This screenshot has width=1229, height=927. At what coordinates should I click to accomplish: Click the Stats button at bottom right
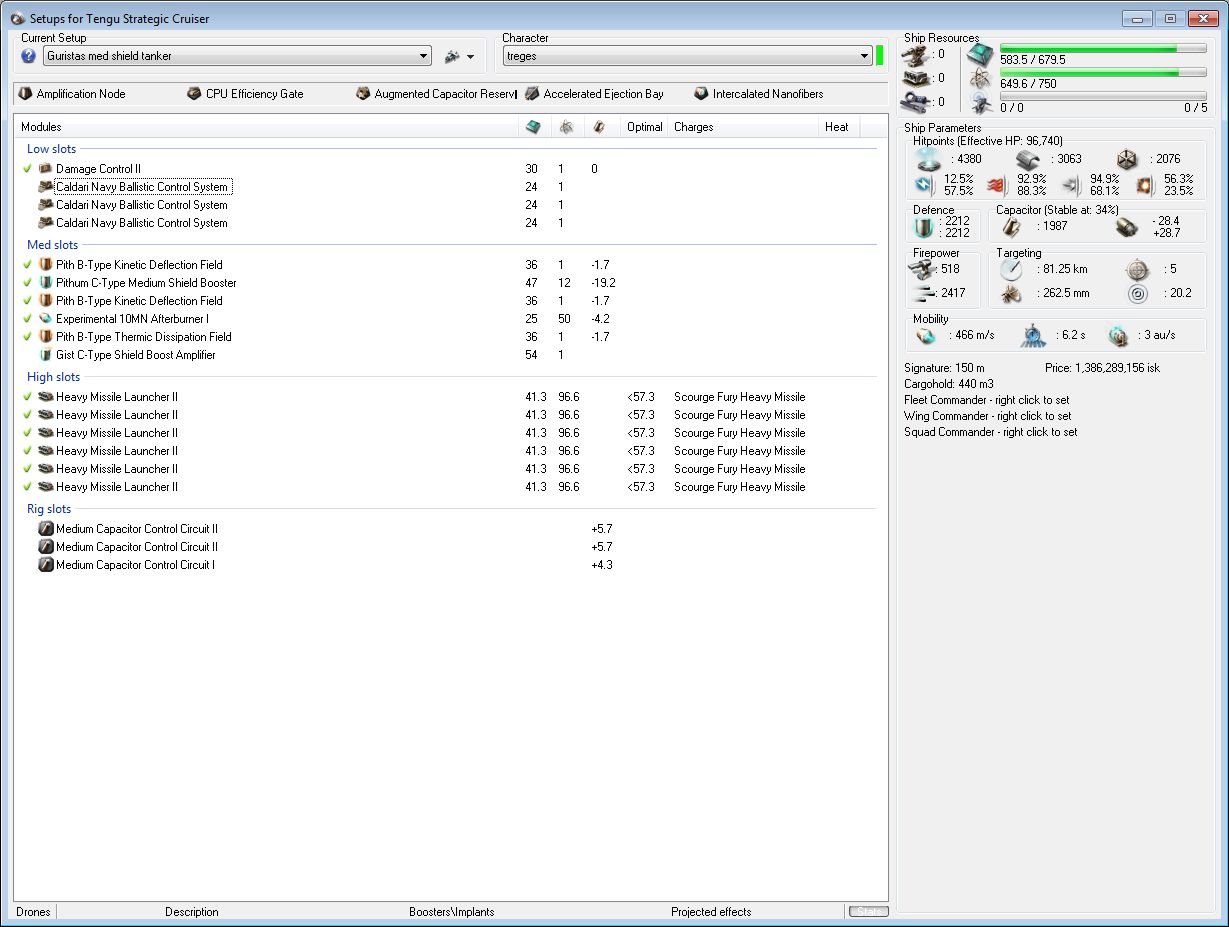pyautogui.click(x=868, y=911)
